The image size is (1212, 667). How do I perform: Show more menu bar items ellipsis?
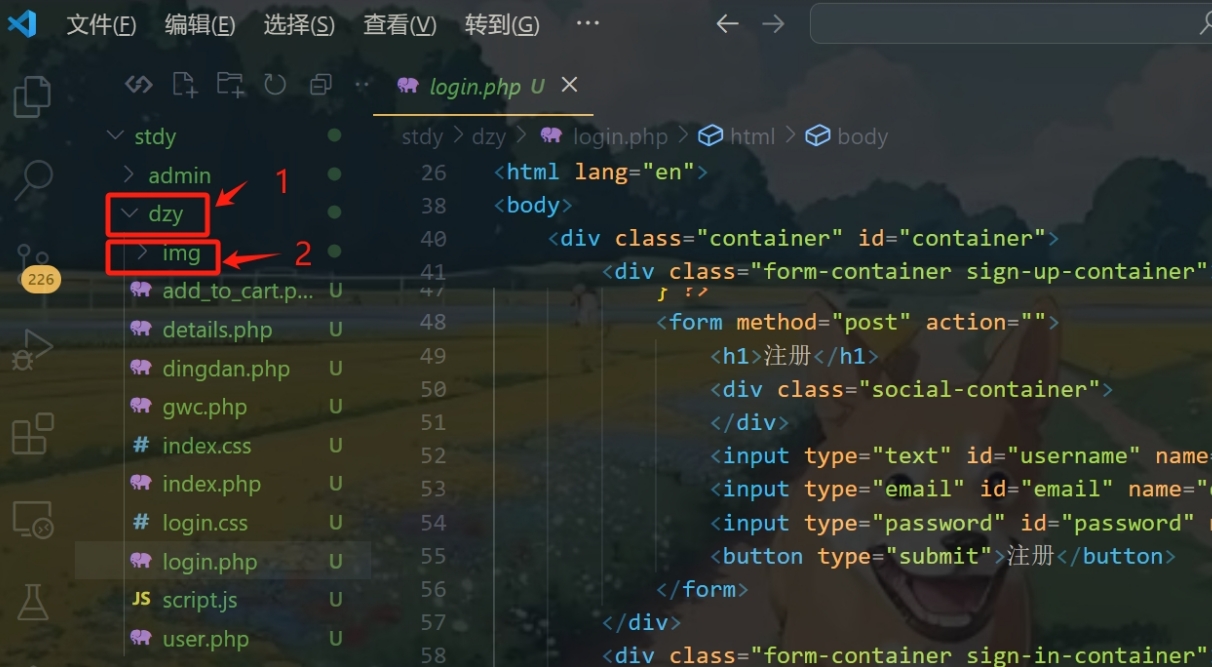tap(588, 24)
